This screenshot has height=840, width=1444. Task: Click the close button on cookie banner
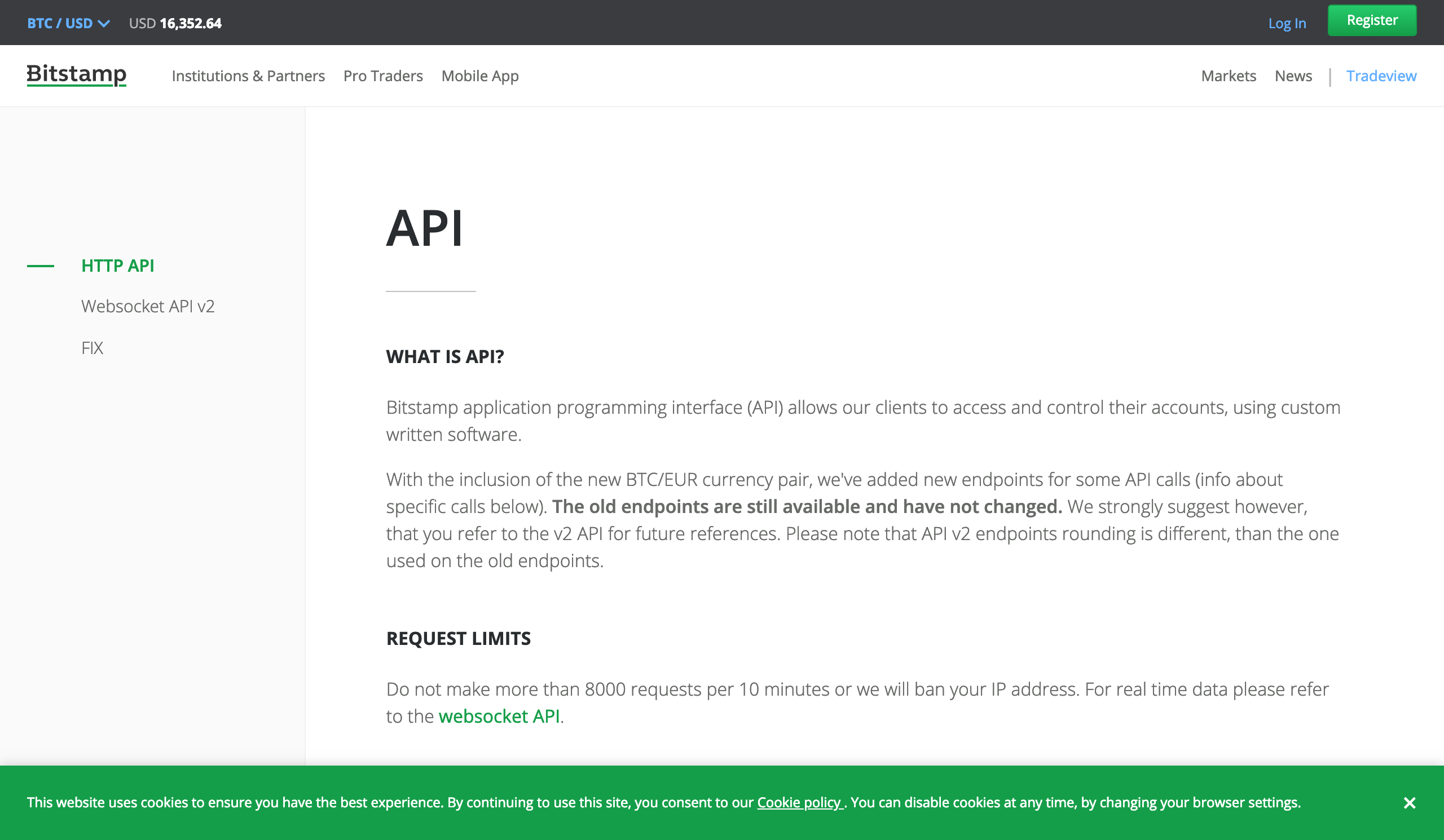pos(1409,802)
